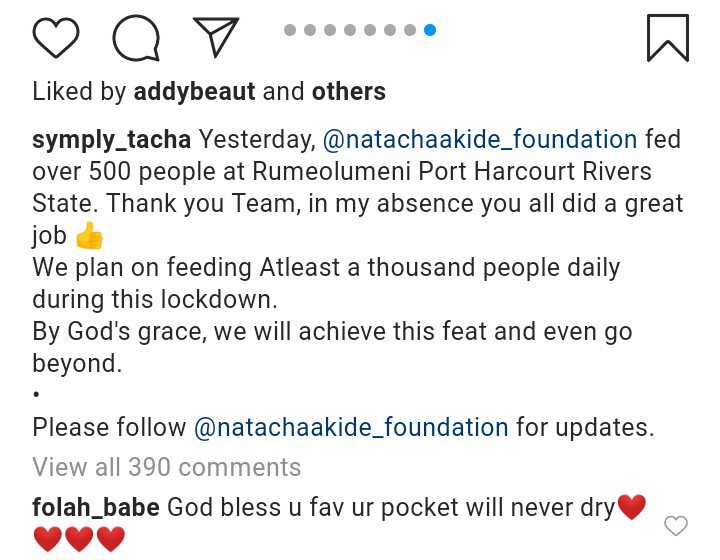Like the post with the heart icon
The height and width of the screenshot is (560, 720).
pos(56,38)
